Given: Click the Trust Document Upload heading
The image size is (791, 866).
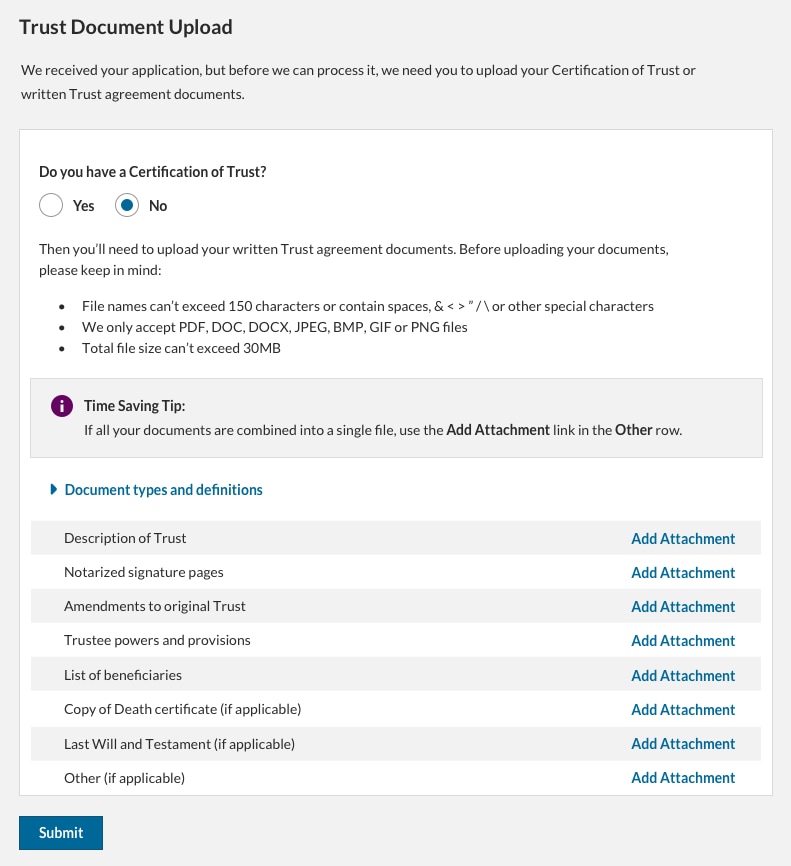Looking at the screenshot, I should point(126,27).
